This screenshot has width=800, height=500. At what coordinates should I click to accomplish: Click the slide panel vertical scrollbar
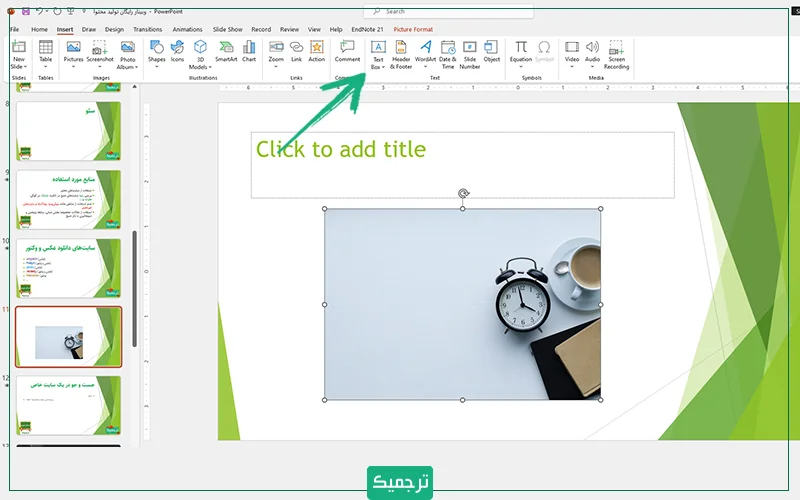pyautogui.click(x=135, y=288)
